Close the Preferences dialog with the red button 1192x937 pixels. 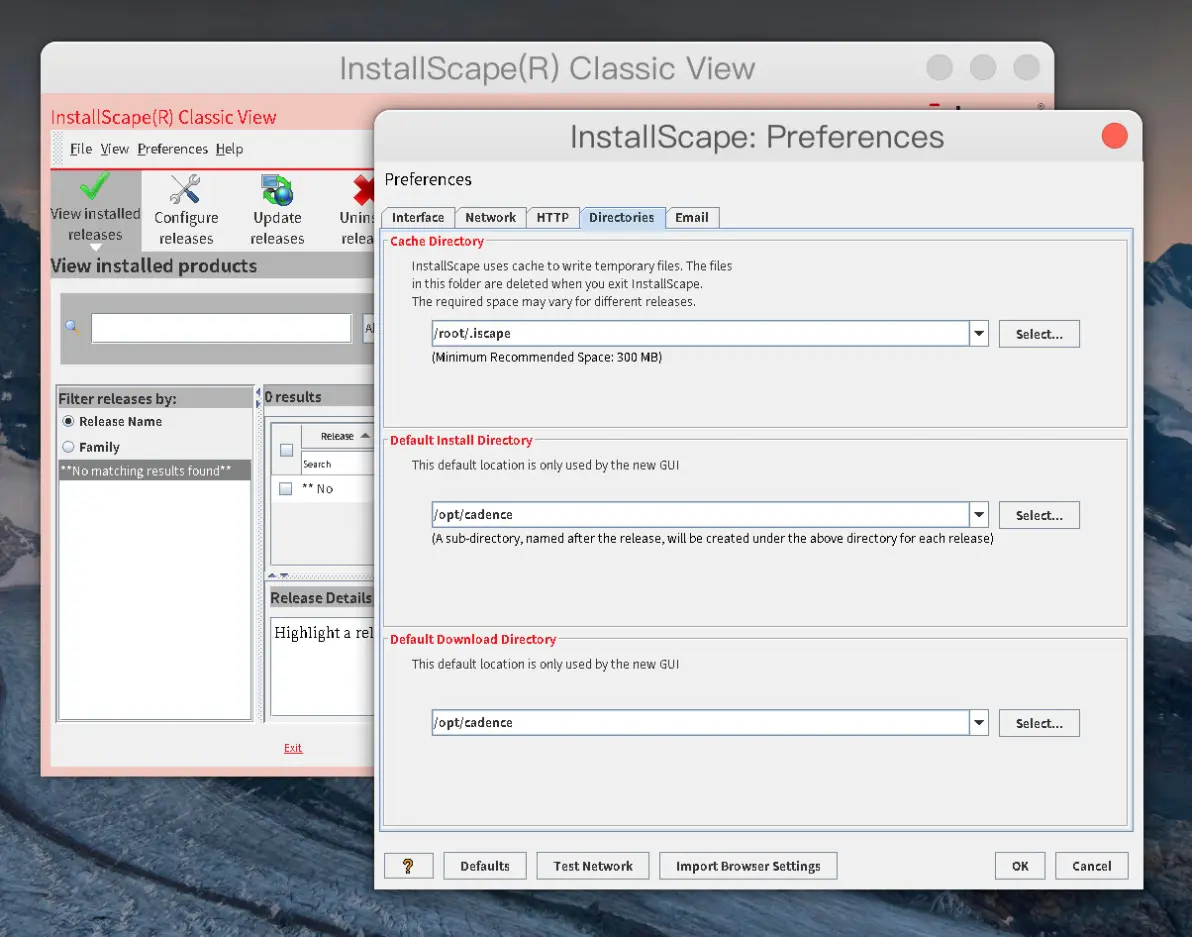point(1114,136)
